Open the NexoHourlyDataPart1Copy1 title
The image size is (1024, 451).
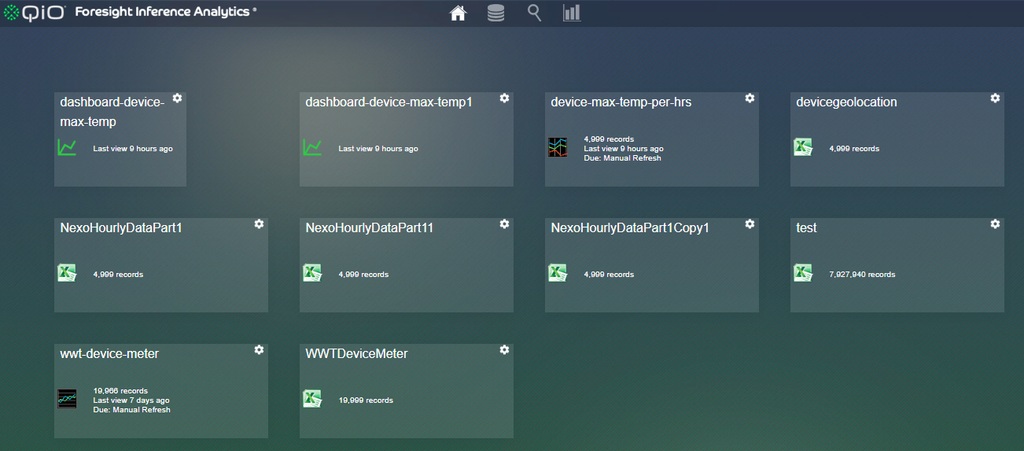(x=630, y=228)
